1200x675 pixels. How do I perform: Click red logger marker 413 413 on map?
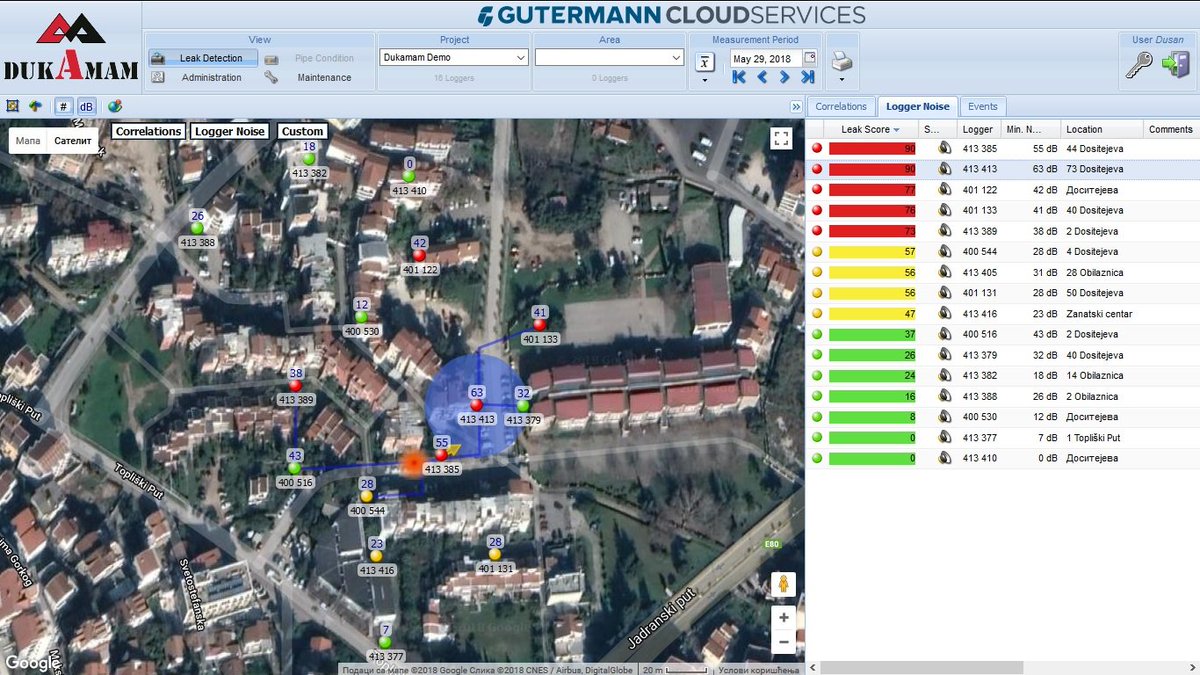pos(477,405)
